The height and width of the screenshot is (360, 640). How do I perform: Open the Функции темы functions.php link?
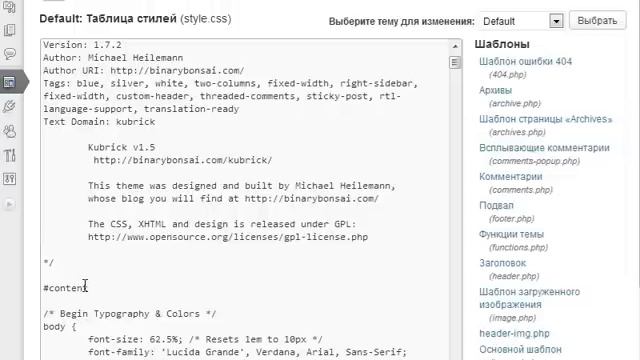(x=511, y=234)
